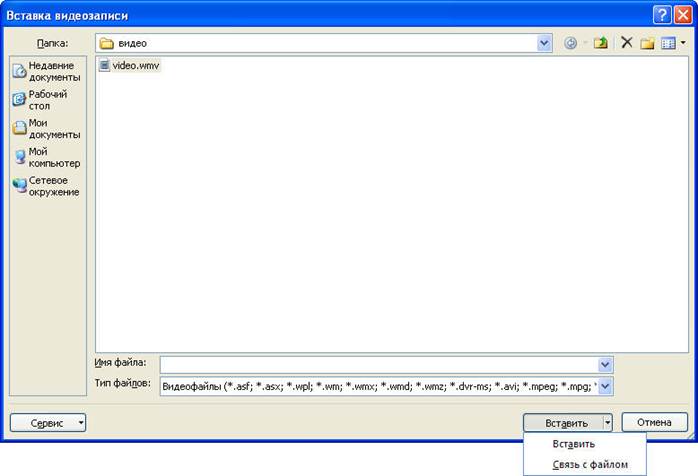
Task: Click the Имя файла input field
Action: coord(379,365)
